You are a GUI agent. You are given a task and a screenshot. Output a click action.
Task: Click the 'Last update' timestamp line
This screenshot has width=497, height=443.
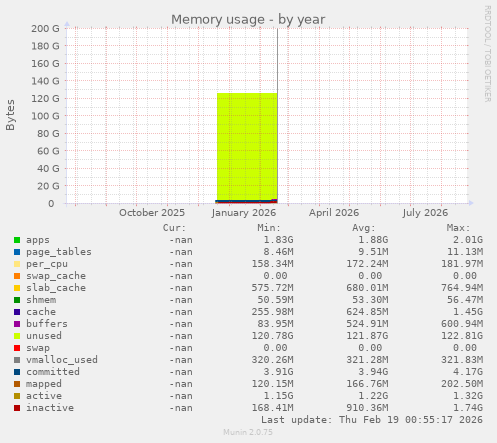point(372,420)
